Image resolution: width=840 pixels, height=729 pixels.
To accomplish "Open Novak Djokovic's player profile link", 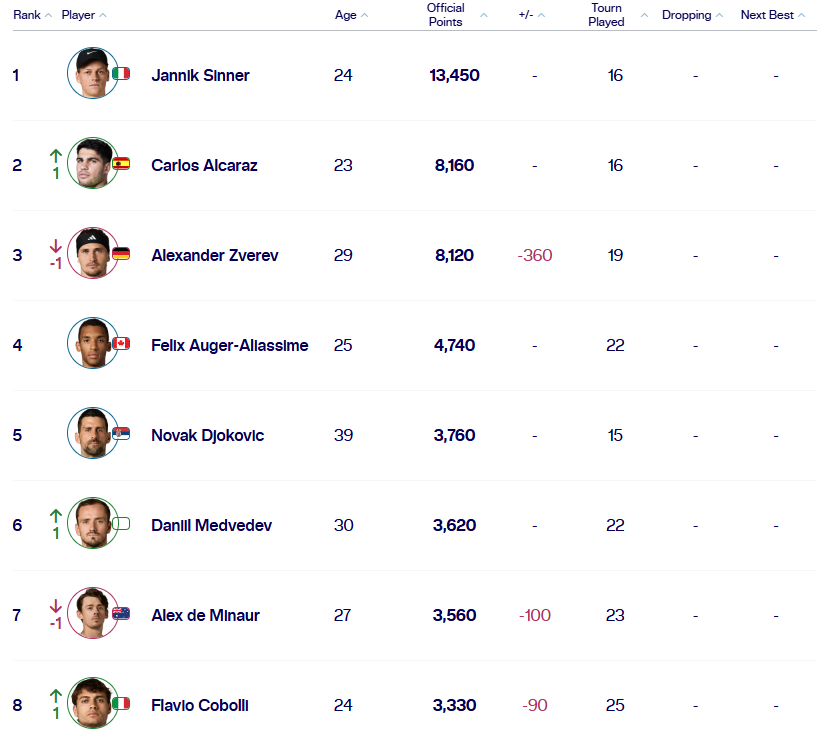I will pyautogui.click(x=207, y=435).
